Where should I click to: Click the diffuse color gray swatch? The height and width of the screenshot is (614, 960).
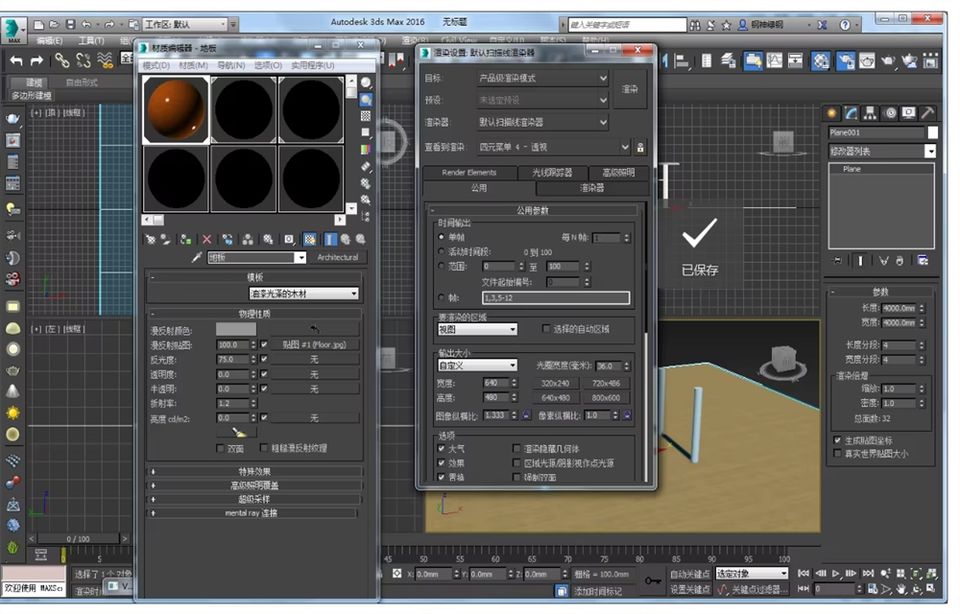coord(236,329)
